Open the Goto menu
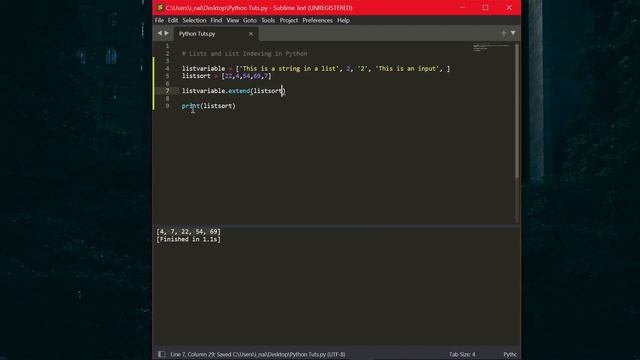The image size is (640, 360). [250, 20]
